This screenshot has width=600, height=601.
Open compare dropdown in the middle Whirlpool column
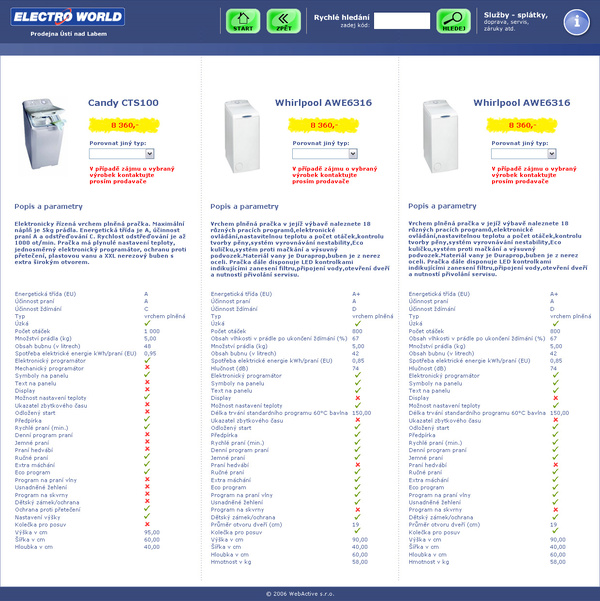coord(325,154)
